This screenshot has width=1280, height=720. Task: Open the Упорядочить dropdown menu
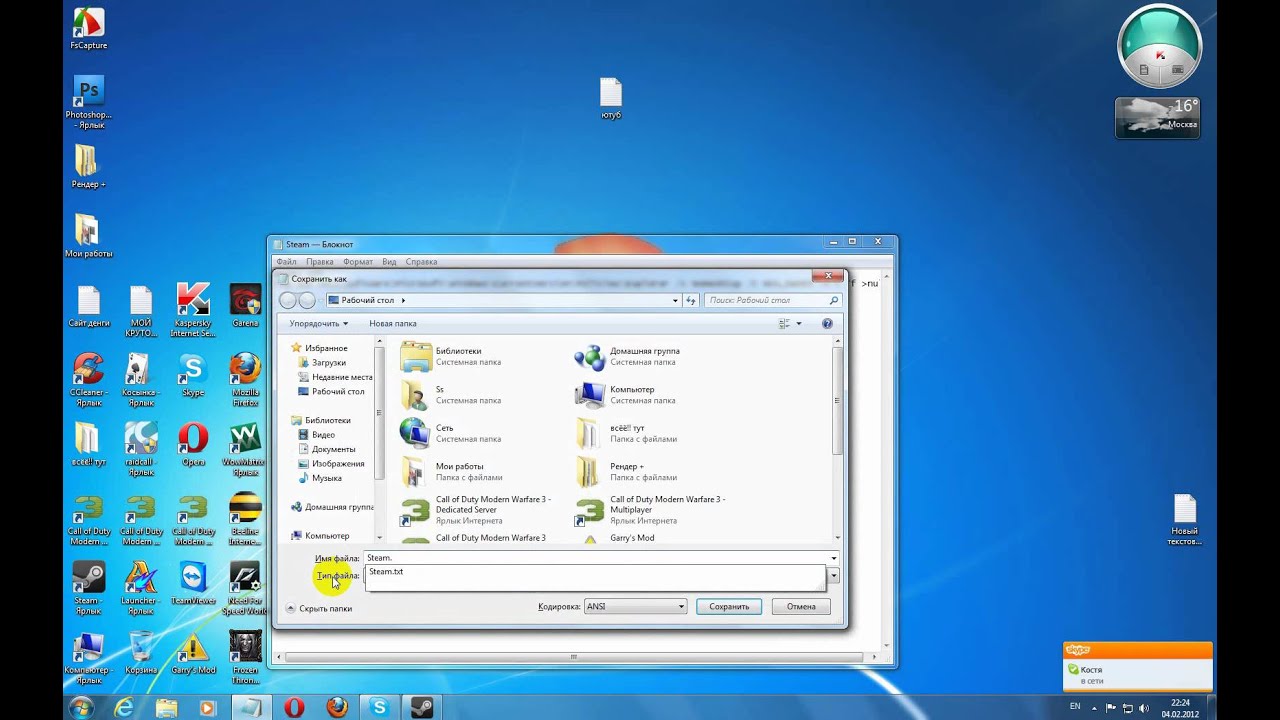coord(319,324)
